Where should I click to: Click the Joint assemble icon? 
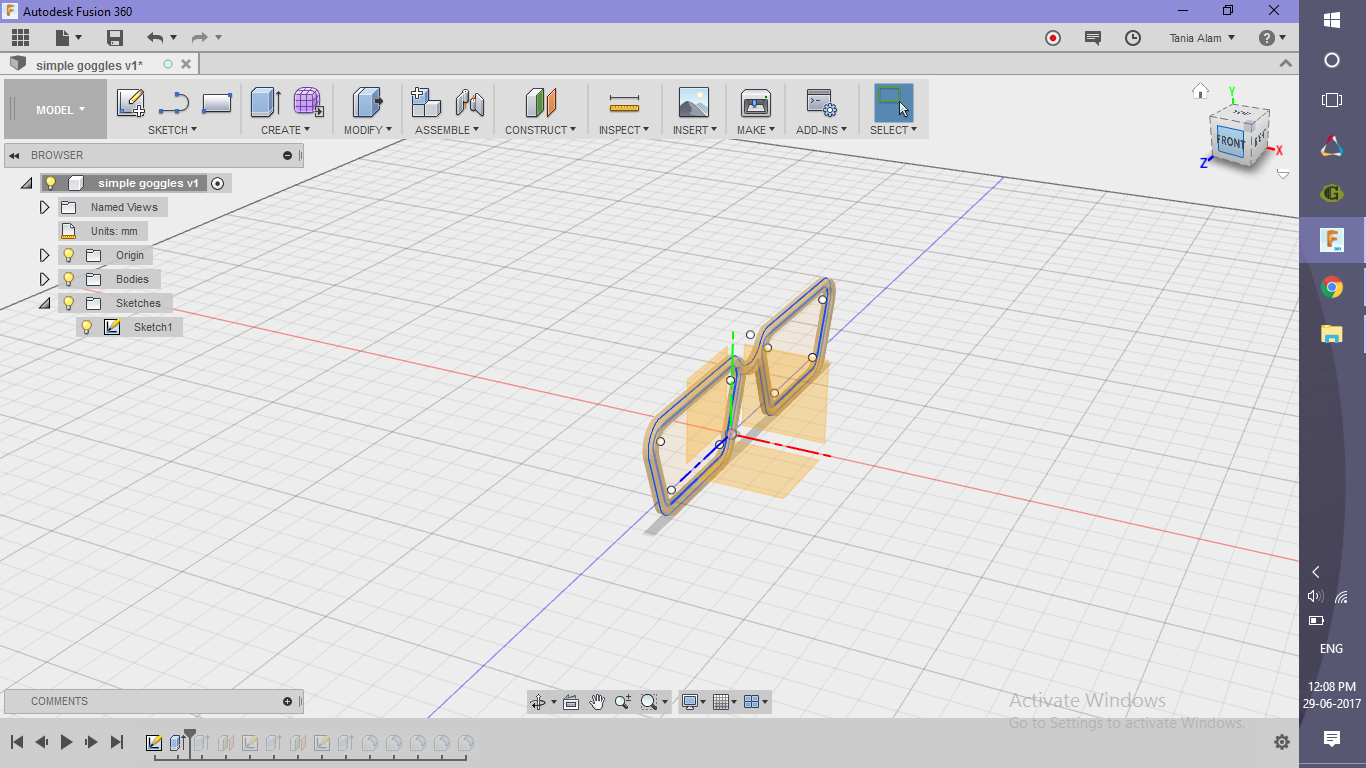469,103
